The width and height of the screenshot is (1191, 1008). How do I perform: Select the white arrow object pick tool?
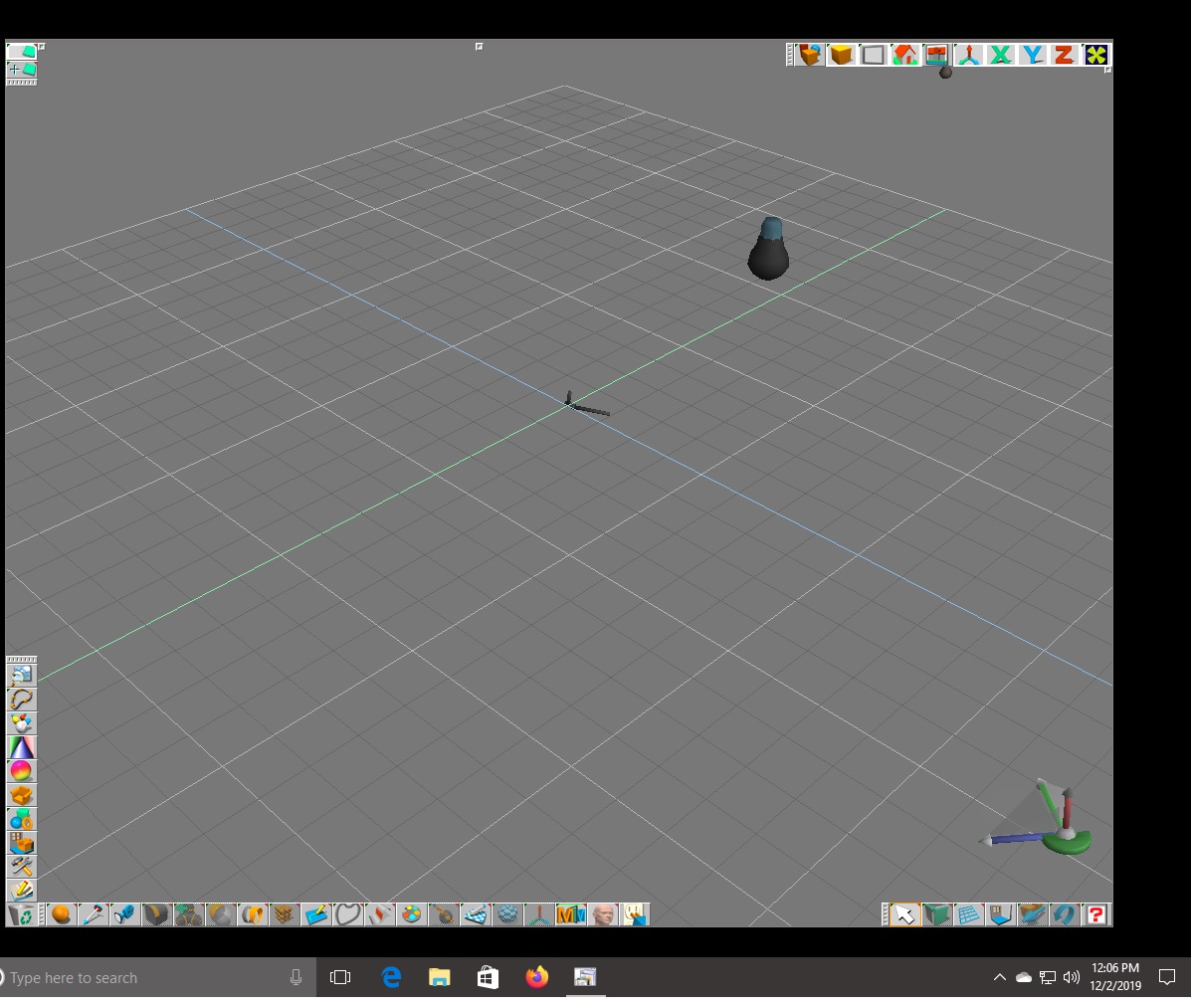click(904, 914)
